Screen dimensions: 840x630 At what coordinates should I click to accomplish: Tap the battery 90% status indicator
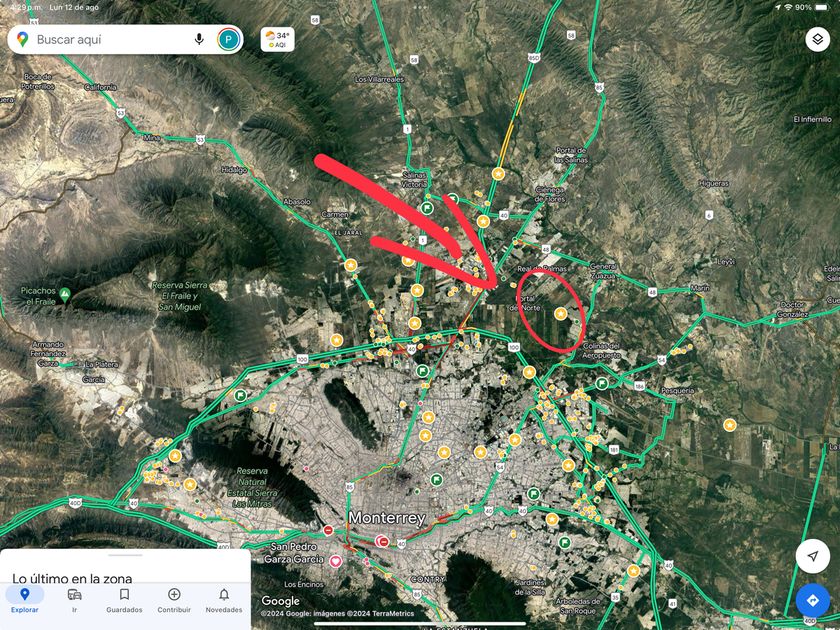pyautogui.click(x=811, y=7)
